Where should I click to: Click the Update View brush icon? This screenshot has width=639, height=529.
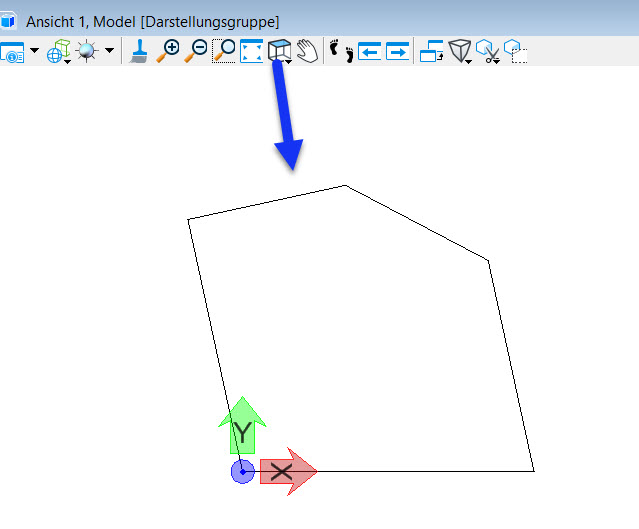[139, 51]
